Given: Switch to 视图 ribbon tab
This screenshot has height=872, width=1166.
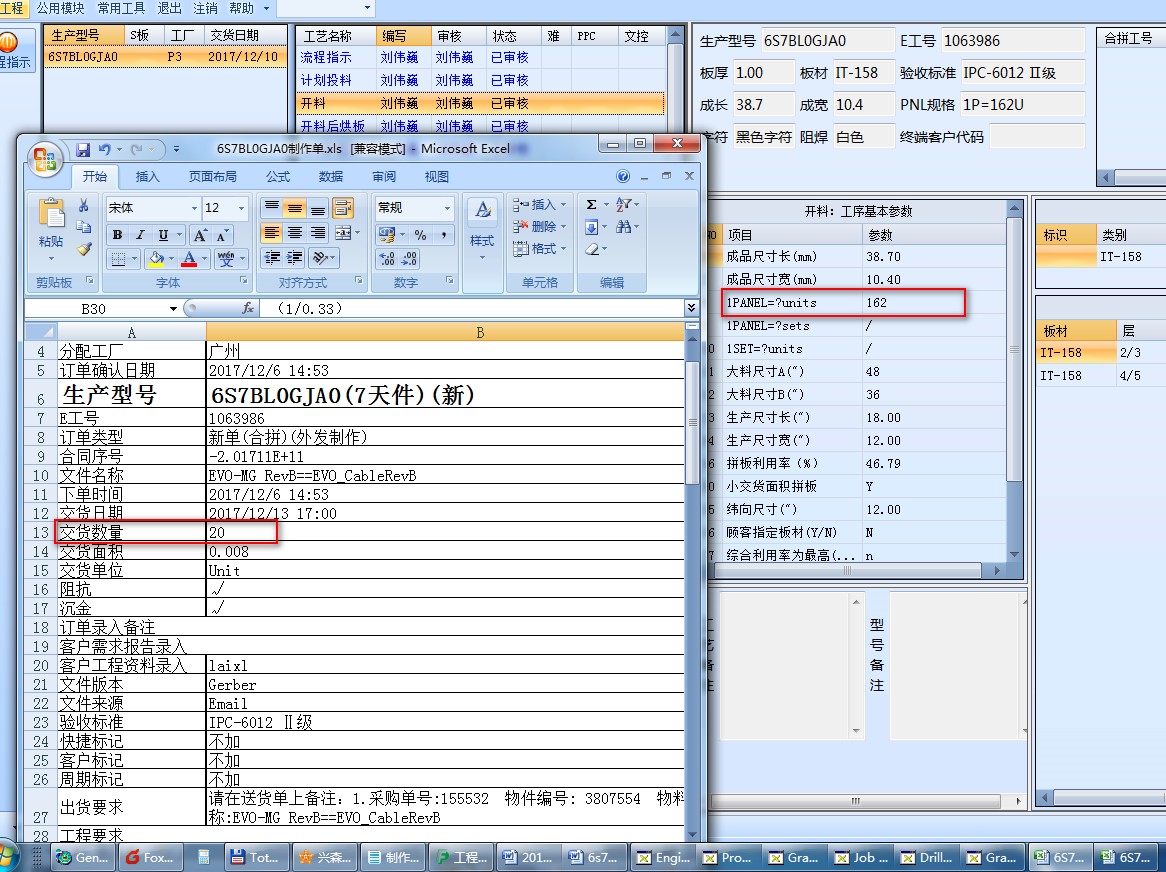Looking at the screenshot, I should click(437, 176).
